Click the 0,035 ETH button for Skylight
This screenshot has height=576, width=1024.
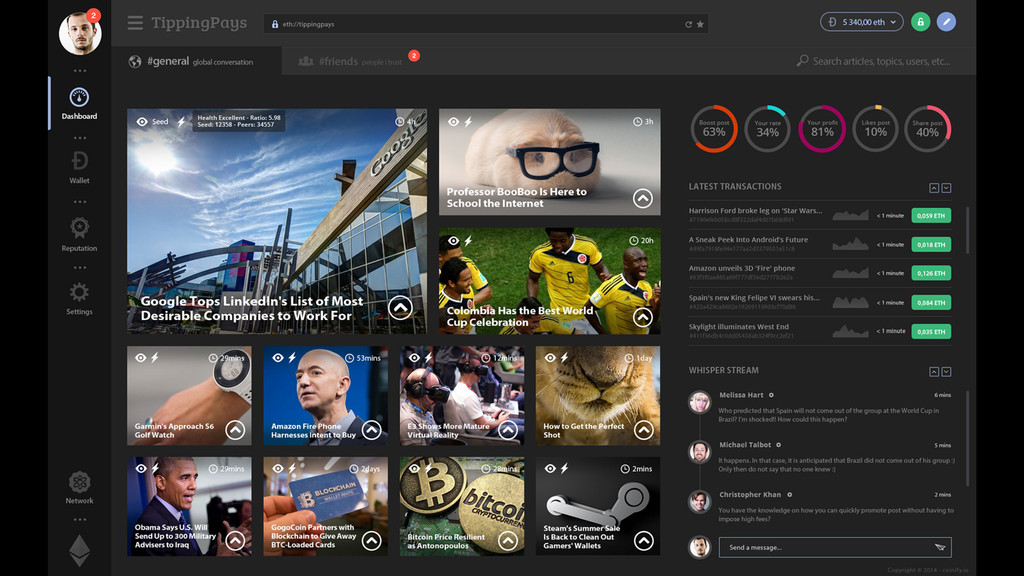click(931, 332)
